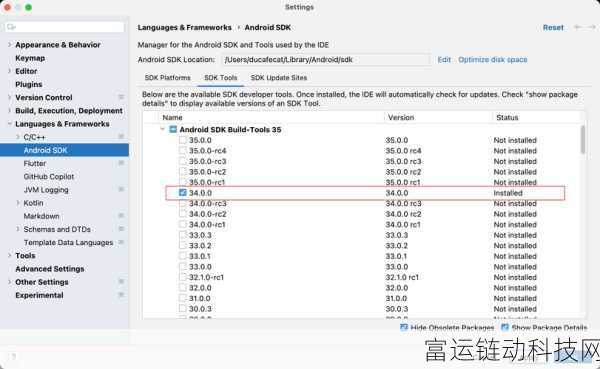Open Plugins settings page
The width and height of the screenshot is (600, 369).
29,84
